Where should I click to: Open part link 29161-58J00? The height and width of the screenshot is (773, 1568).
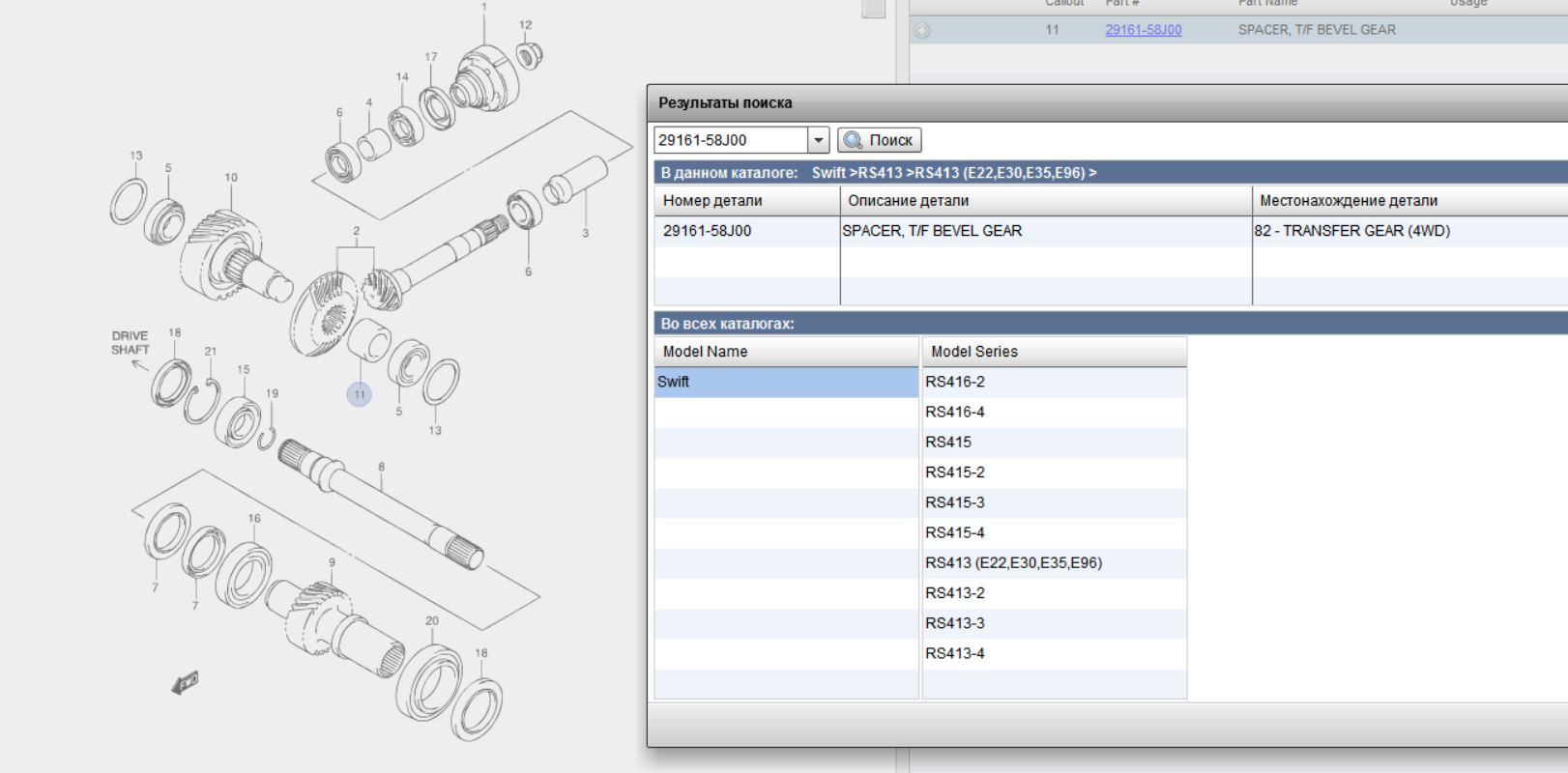[1143, 30]
